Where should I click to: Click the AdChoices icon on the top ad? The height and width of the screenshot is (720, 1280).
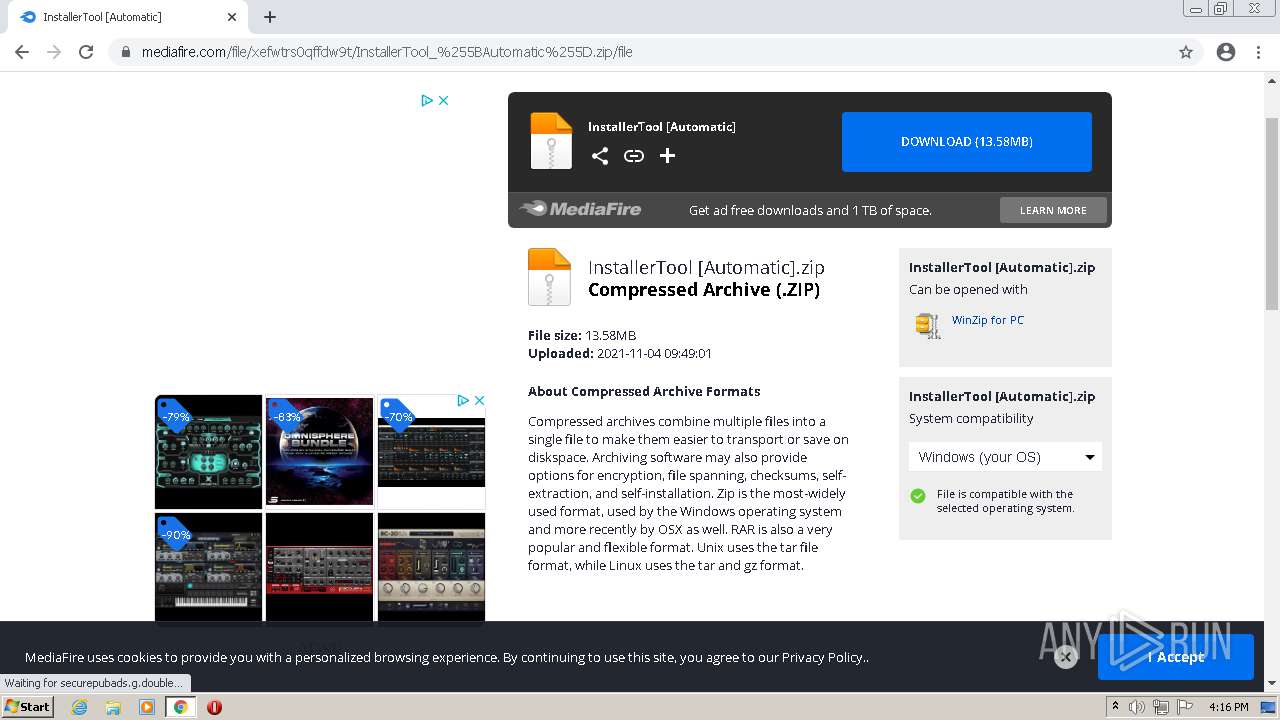click(427, 100)
